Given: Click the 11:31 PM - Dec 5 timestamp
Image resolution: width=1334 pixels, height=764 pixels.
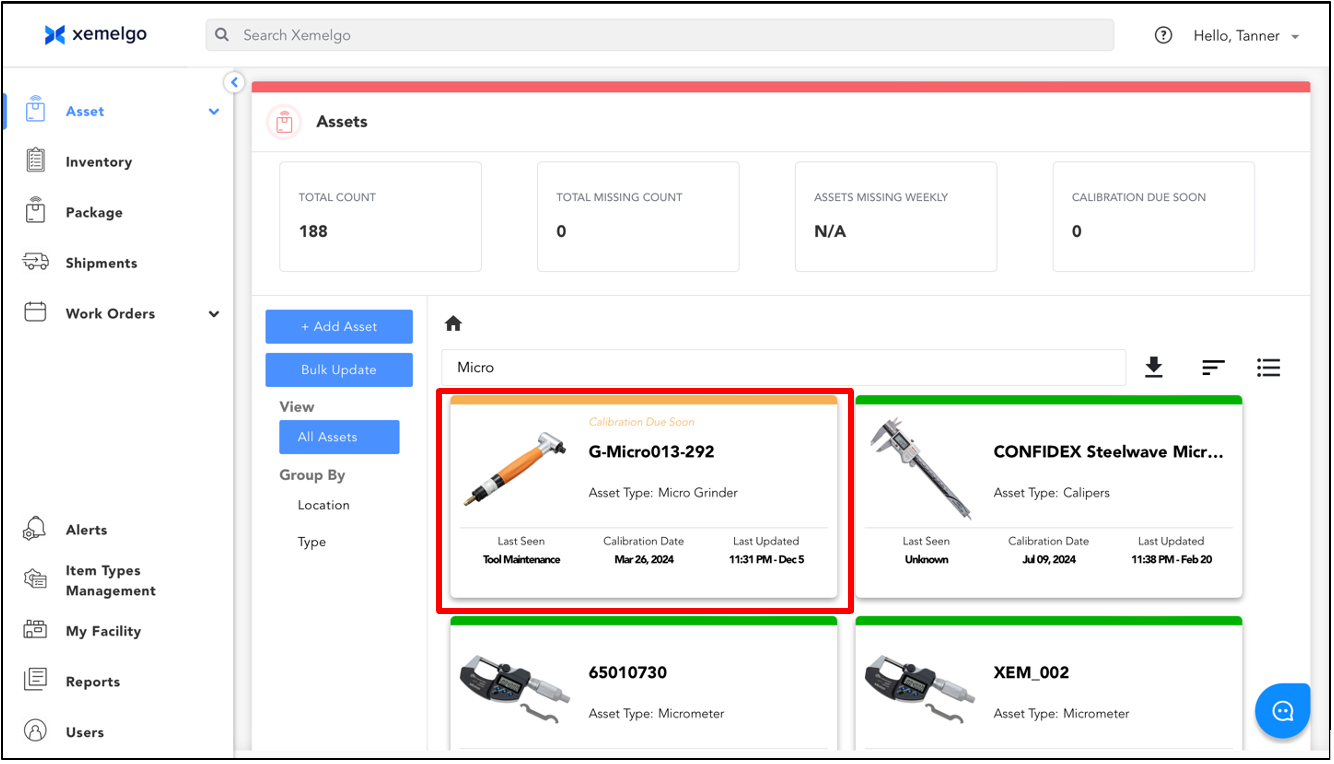Looking at the screenshot, I should (x=766, y=560).
